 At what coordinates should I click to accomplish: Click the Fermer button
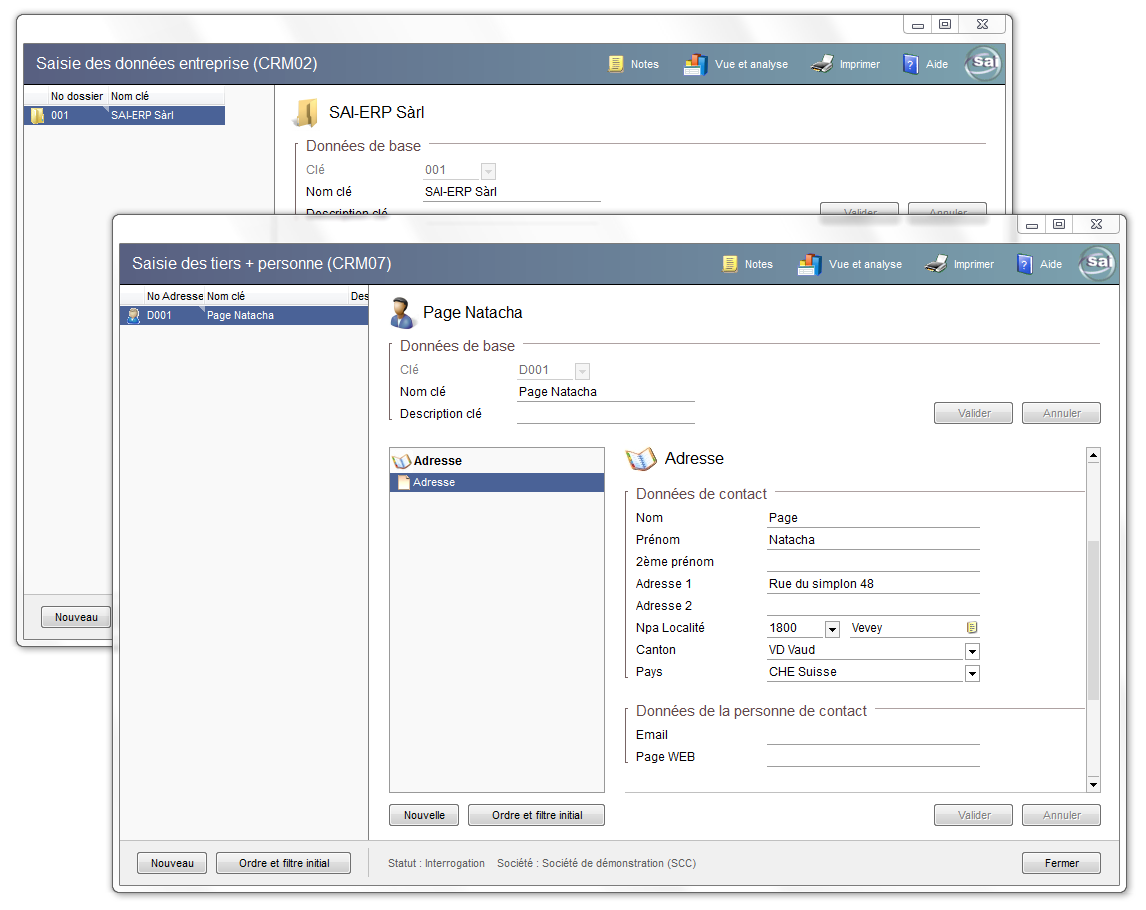(1061, 863)
